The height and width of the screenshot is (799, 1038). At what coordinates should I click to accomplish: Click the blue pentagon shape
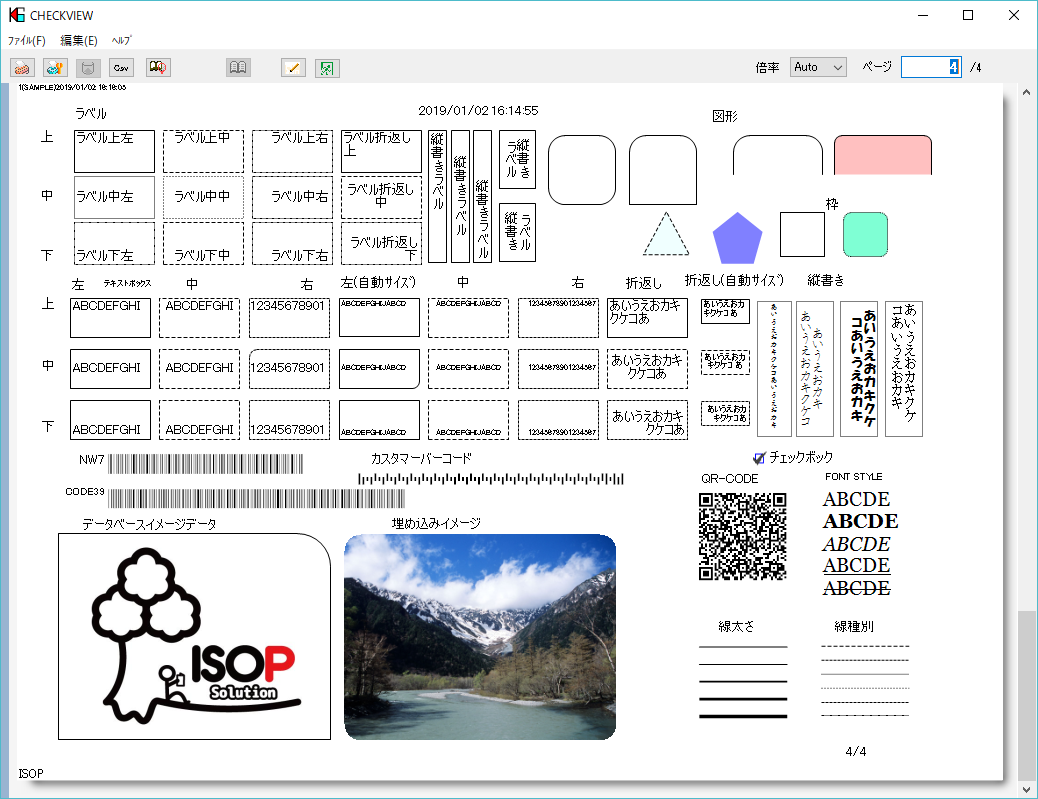point(737,238)
